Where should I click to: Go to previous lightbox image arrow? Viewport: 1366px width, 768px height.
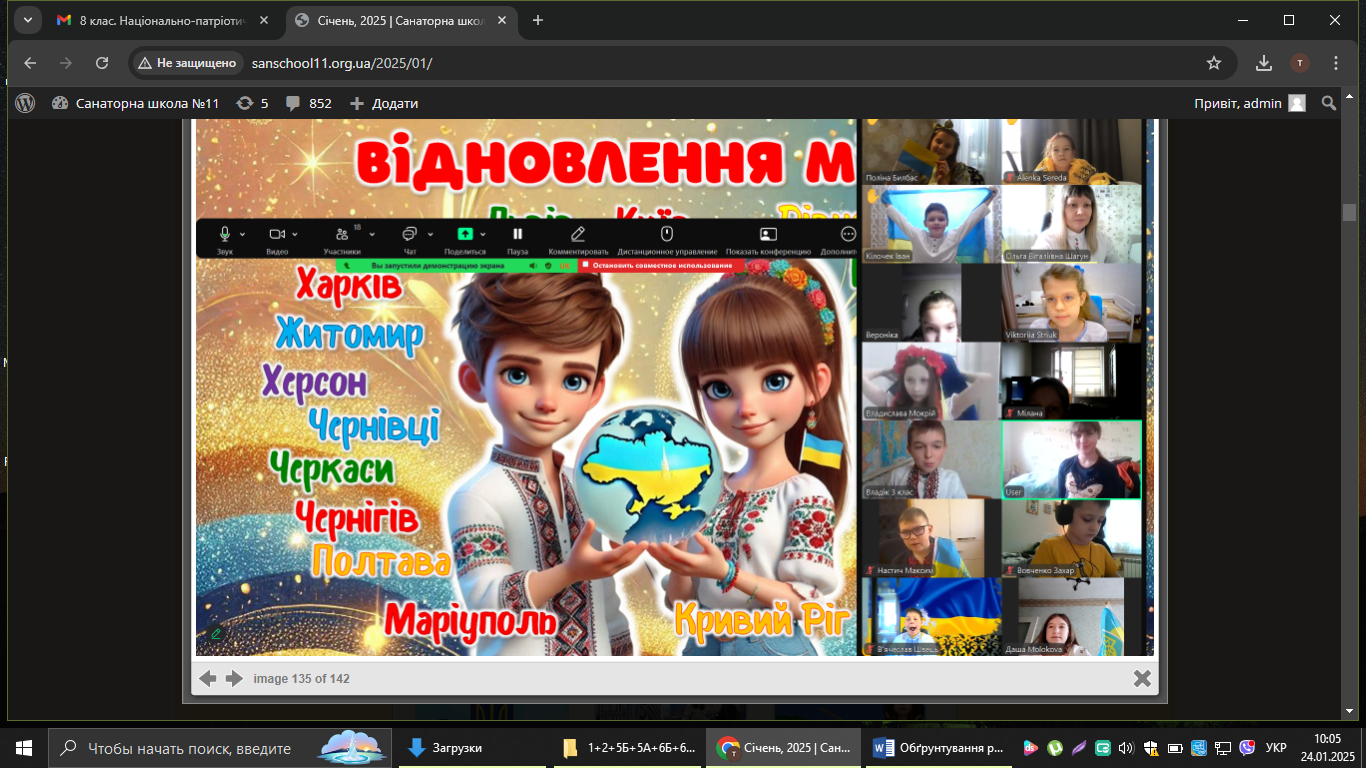tap(208, 678)
